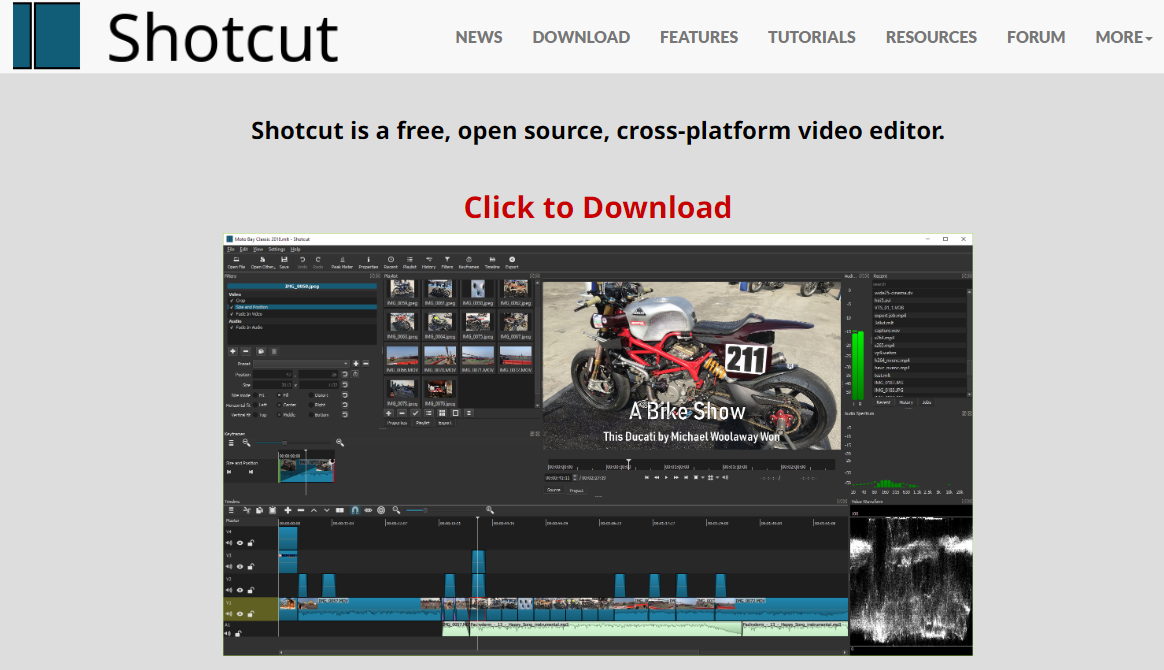Click the player play button
The image size is (1164, 670).
click(x=666, y=477)
